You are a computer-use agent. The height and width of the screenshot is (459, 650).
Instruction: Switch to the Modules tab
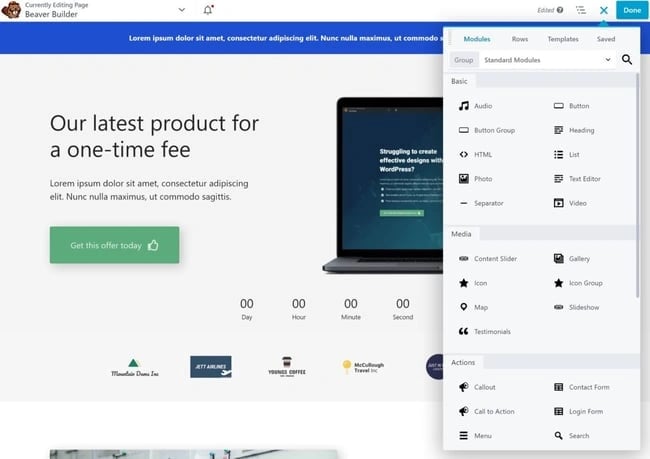[477, 39]
